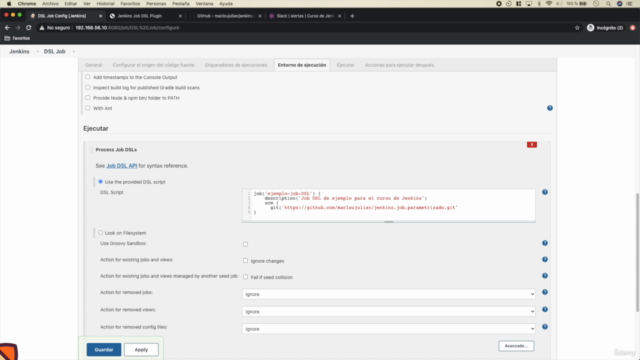Viewport: 640px width, 360px height.
Task: Select Look on Filesystem radio option
Action: click(x=100, y=233)
